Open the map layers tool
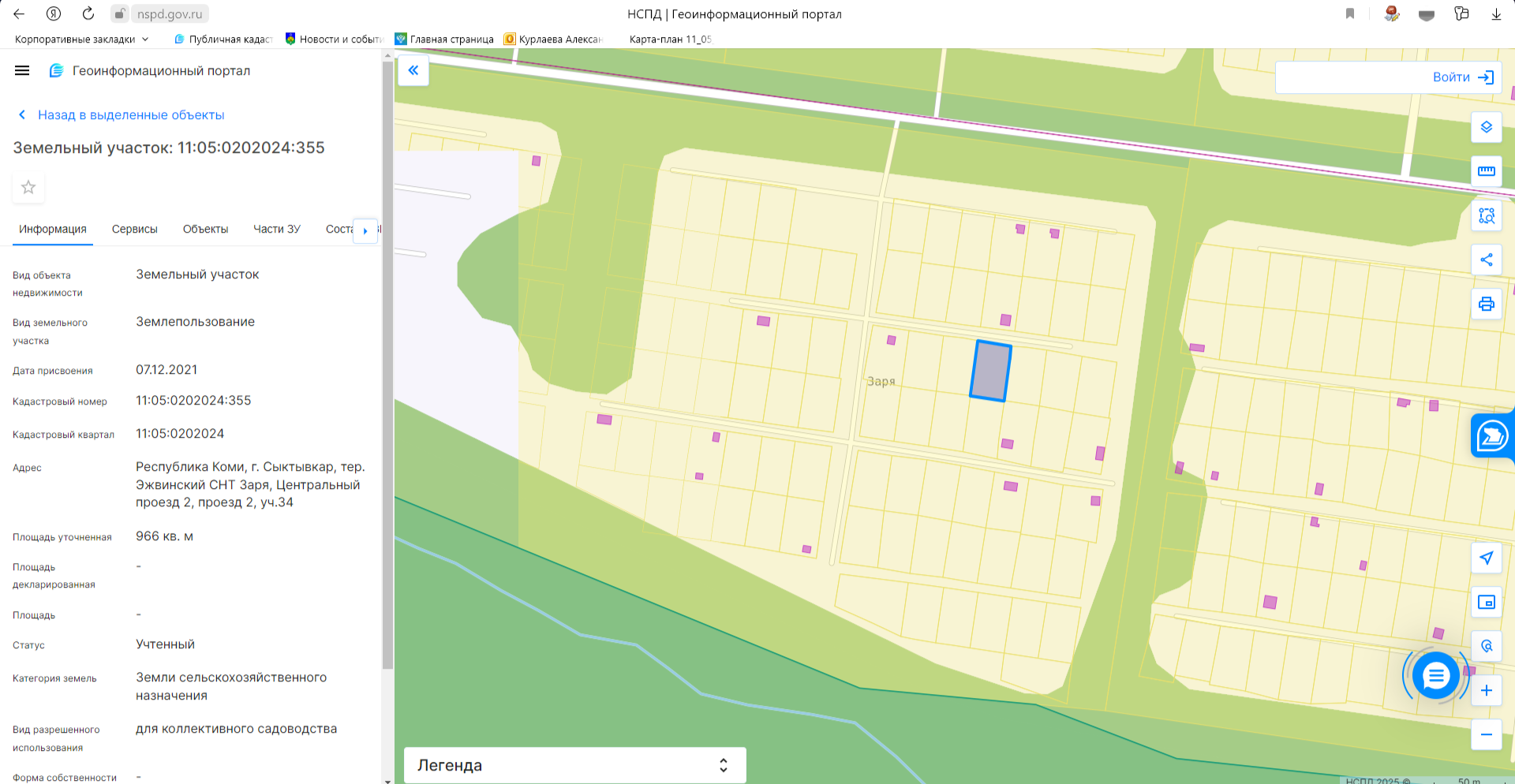1515x784 pixels. (x=1486, y=127)
